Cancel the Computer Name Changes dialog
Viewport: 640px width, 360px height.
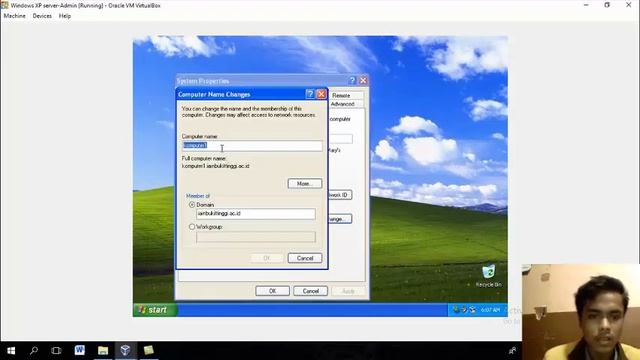(304, 258)
